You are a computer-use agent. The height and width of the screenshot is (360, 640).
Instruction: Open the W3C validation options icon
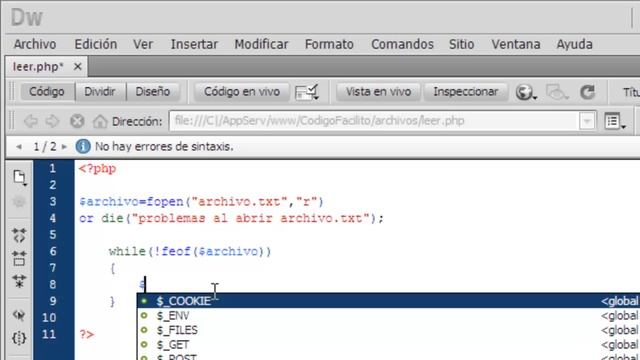coord(307,92)
